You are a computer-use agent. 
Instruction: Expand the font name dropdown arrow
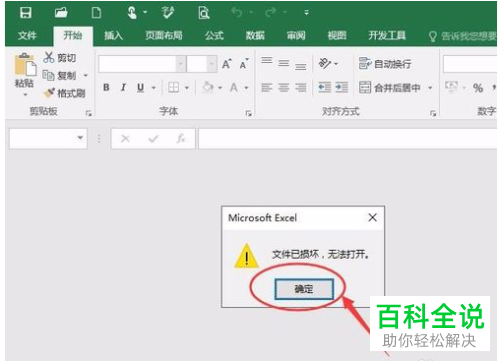coord(180,64)
